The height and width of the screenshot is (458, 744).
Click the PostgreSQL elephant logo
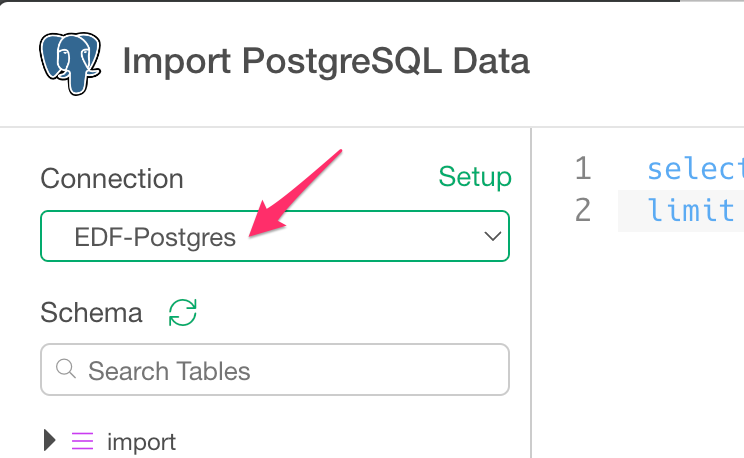70,63
